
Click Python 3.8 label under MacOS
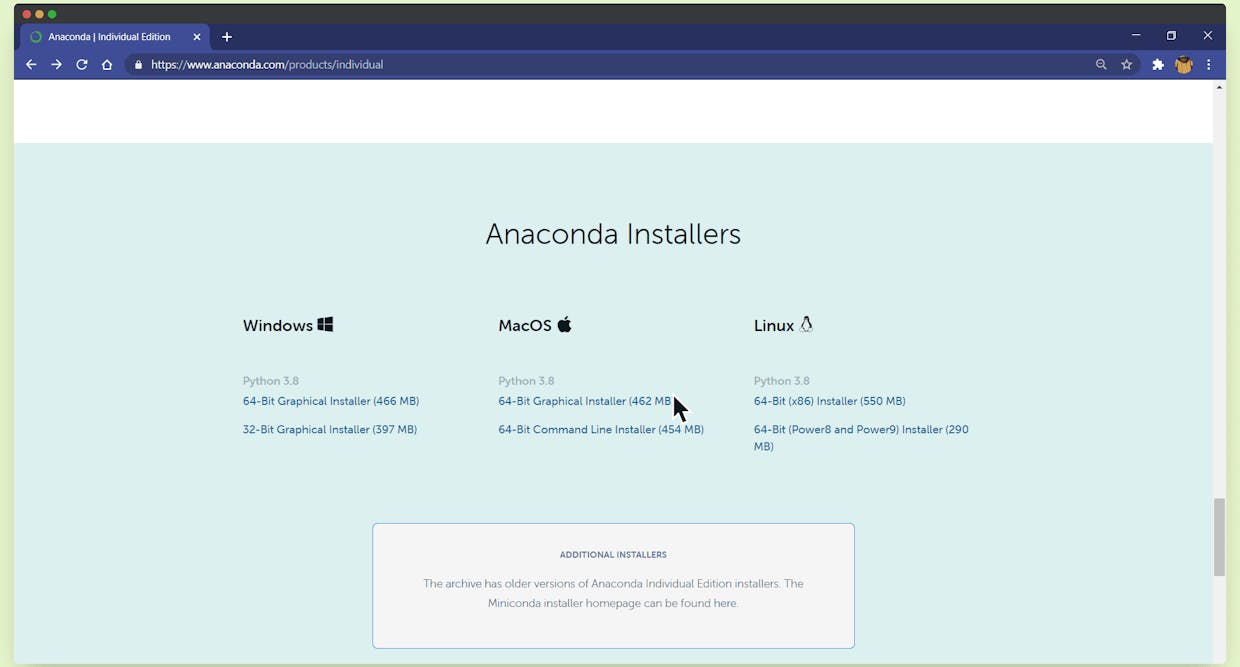pyautogui.click(x=526, y=381)
